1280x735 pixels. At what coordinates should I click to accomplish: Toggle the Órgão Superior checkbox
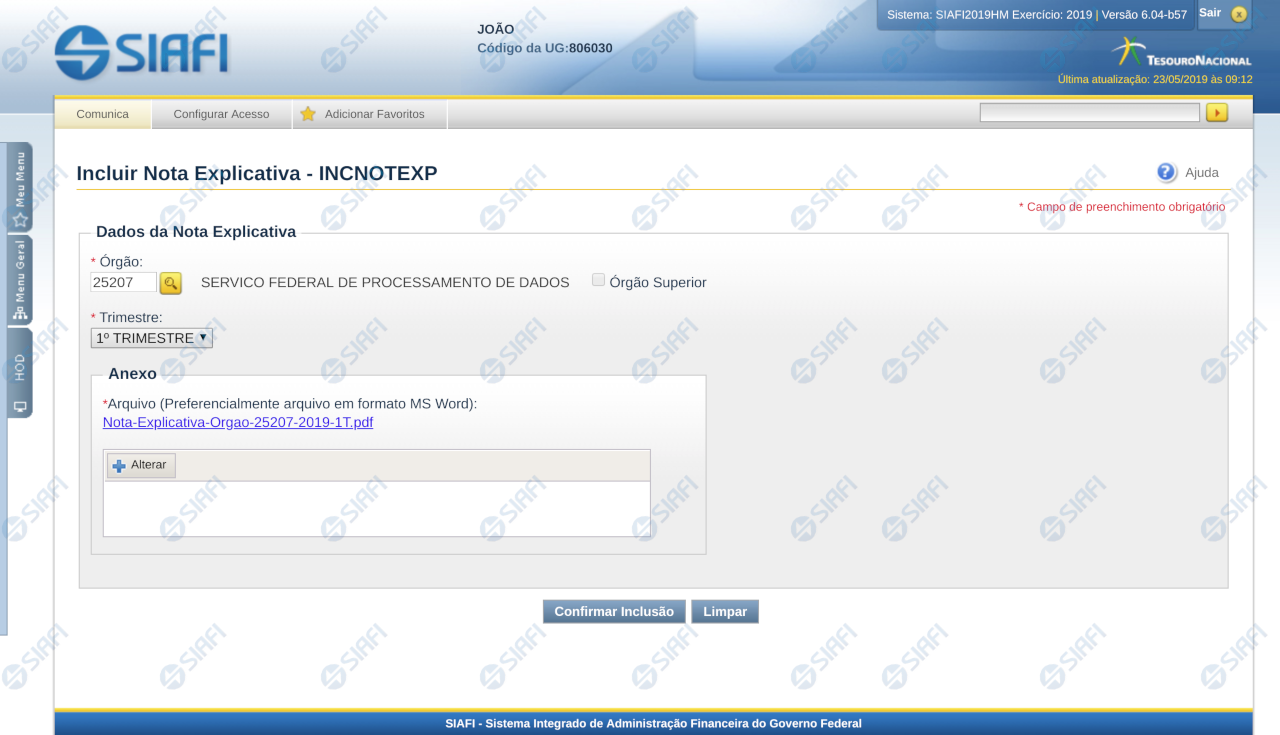598,280
